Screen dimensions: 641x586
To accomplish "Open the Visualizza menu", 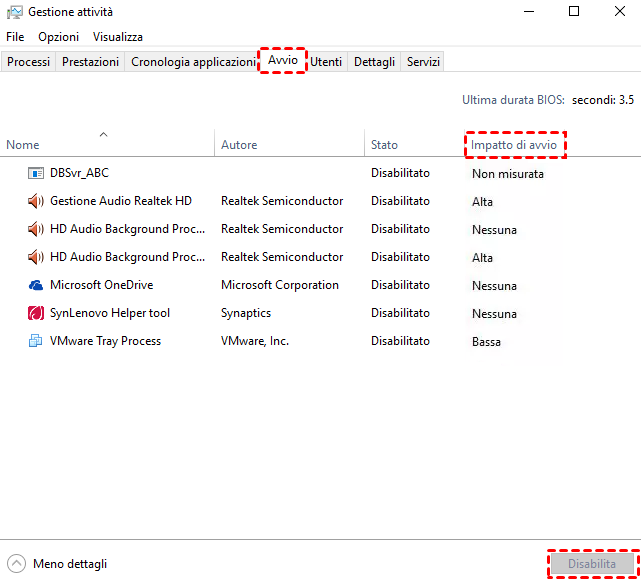I will 118,37.
